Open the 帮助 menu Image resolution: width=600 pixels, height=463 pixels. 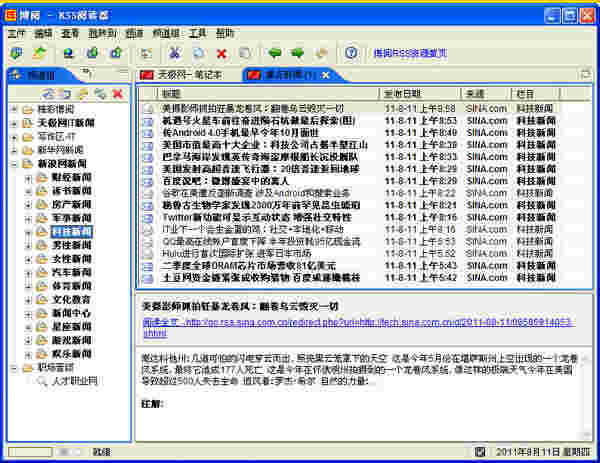click(225, 33)
